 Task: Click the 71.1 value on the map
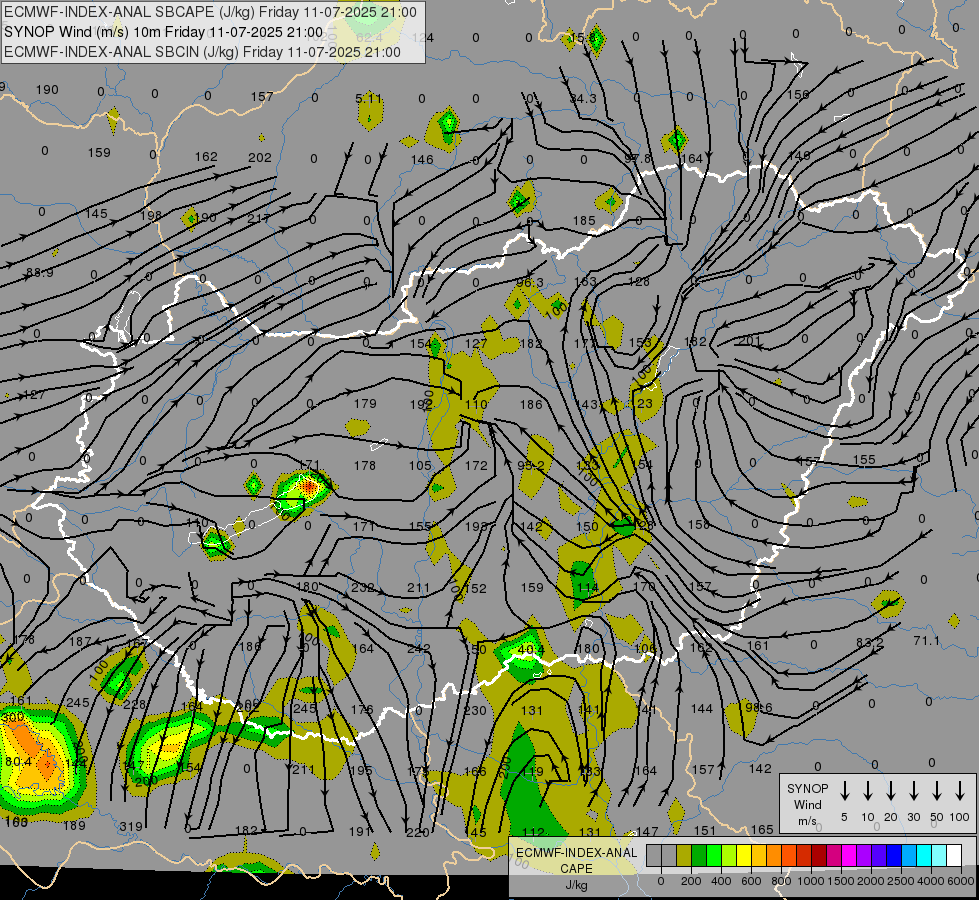(926, 641)
